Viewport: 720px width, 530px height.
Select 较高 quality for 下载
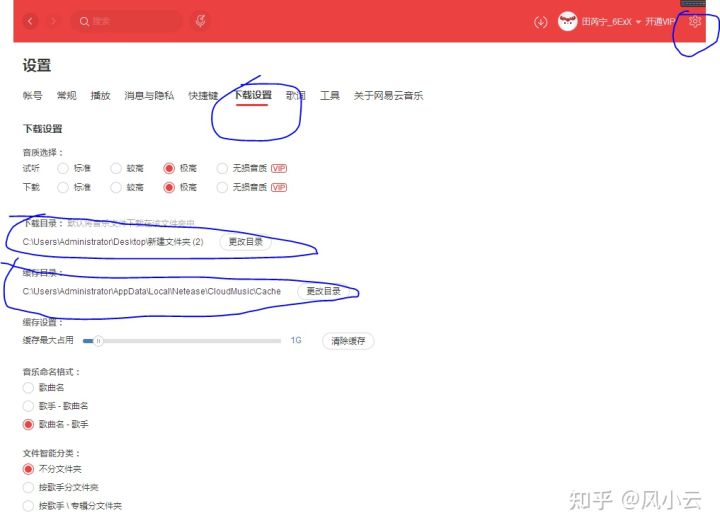pyautogui.click(x=116, y=187)
